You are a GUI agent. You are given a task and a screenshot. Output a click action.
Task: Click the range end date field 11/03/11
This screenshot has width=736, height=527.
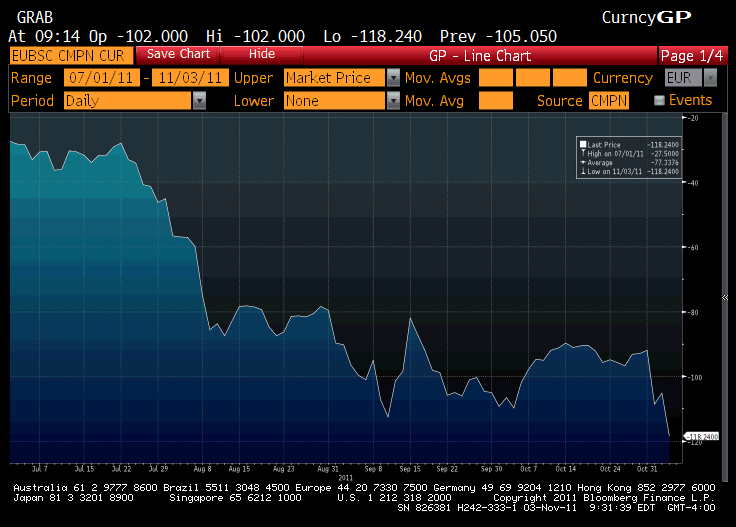189,77
